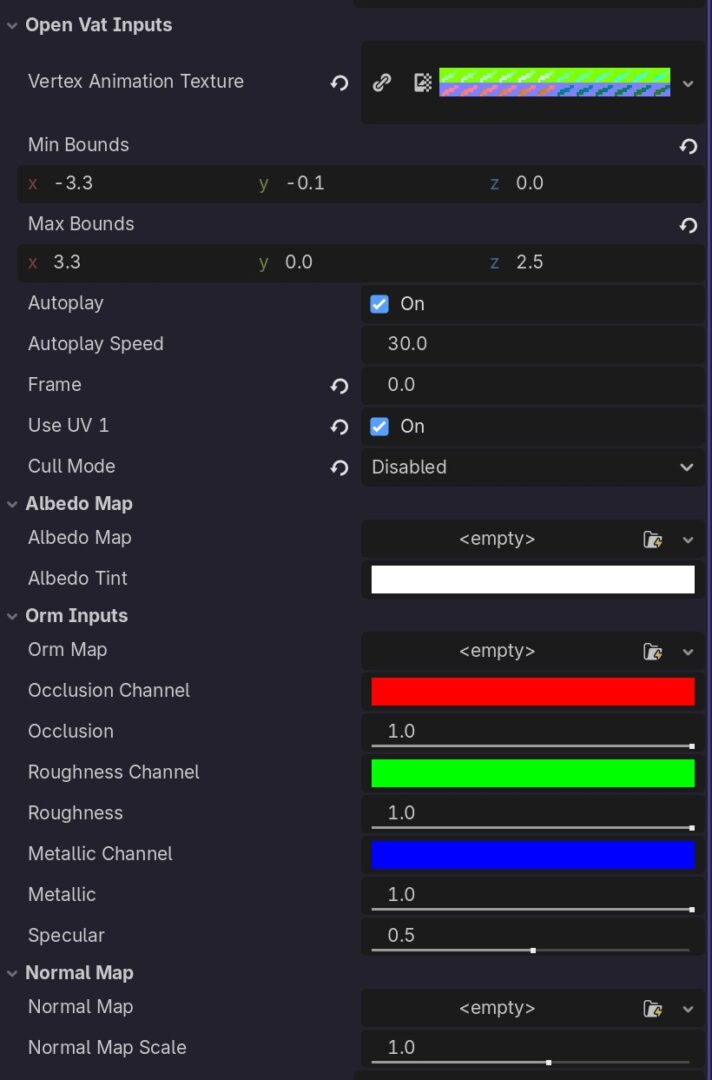Reset the Frame property
The width and height of the screenshot is (712, 1080).
339,386
